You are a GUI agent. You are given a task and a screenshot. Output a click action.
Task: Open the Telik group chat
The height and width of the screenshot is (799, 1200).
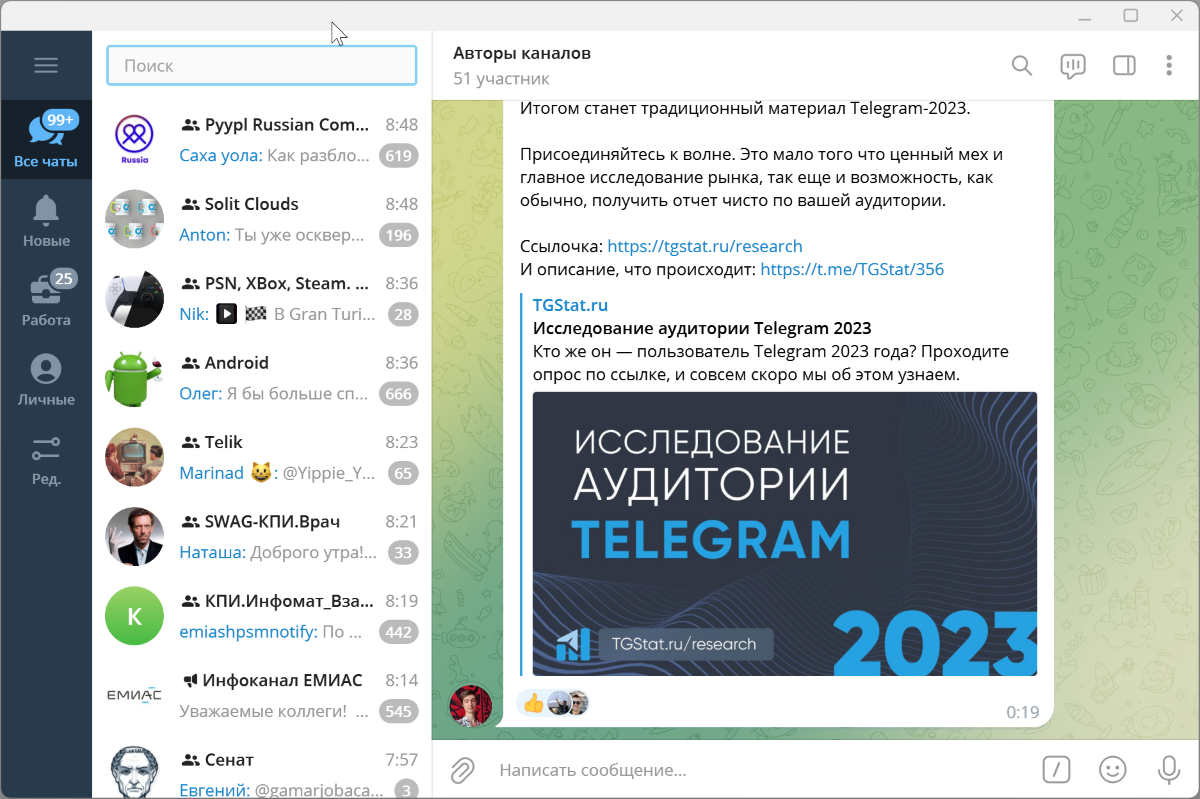coord(261,457)
